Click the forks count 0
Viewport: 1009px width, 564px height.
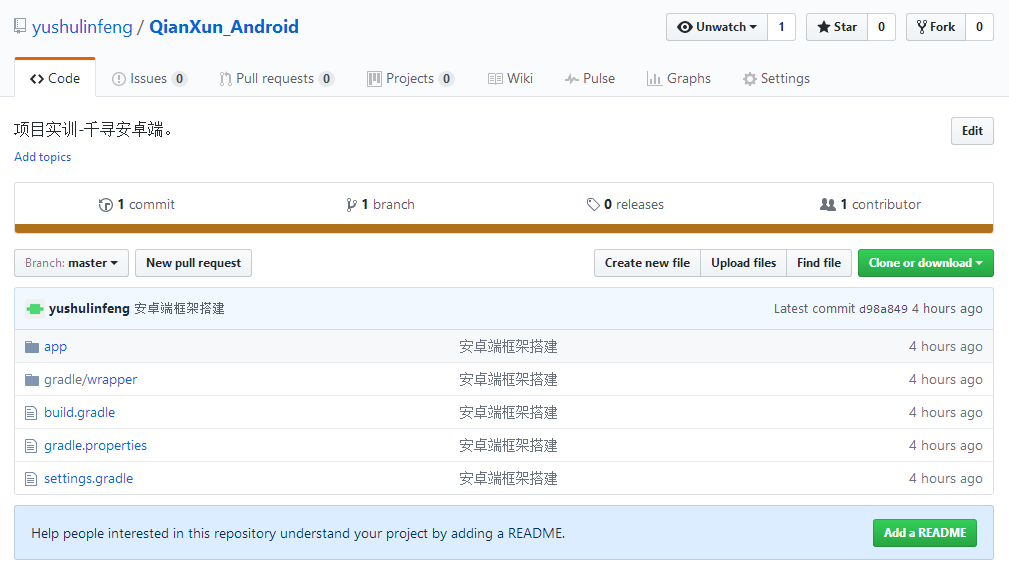979,27
